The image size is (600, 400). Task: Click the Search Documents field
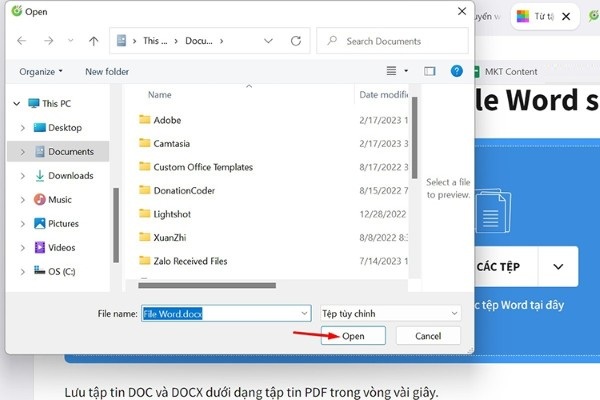[x=393, y=41]
